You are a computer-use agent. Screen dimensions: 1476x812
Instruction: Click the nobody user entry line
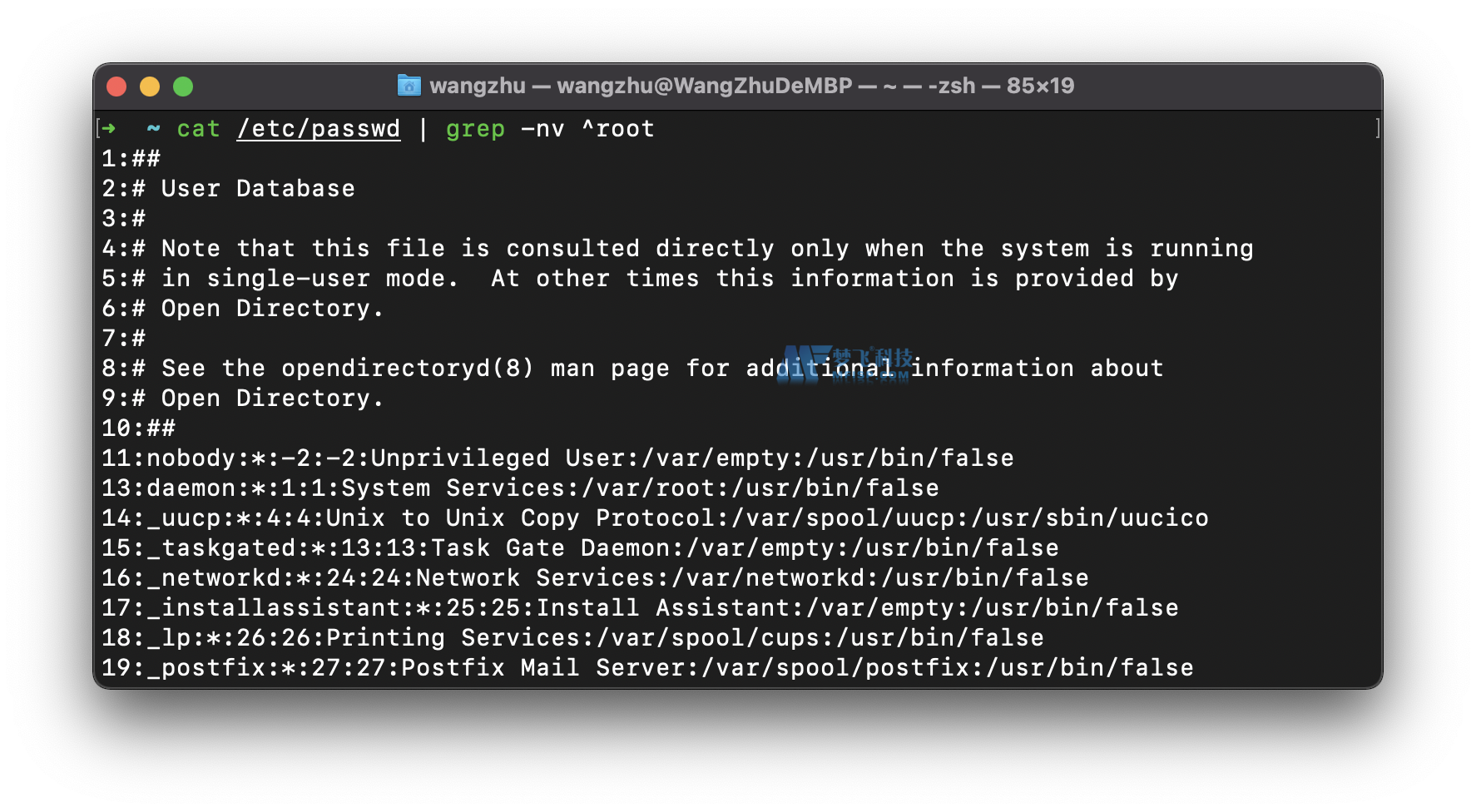[557, 458]
